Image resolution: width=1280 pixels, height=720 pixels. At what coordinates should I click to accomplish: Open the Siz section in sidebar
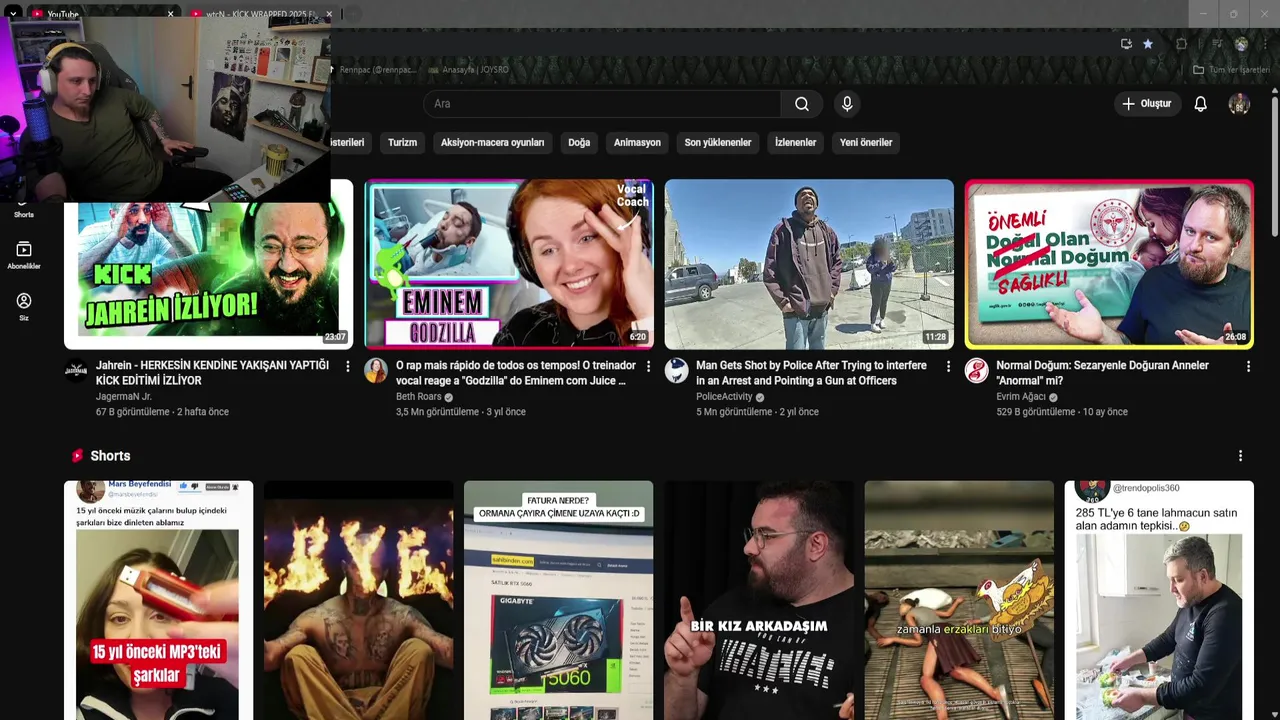24,307
